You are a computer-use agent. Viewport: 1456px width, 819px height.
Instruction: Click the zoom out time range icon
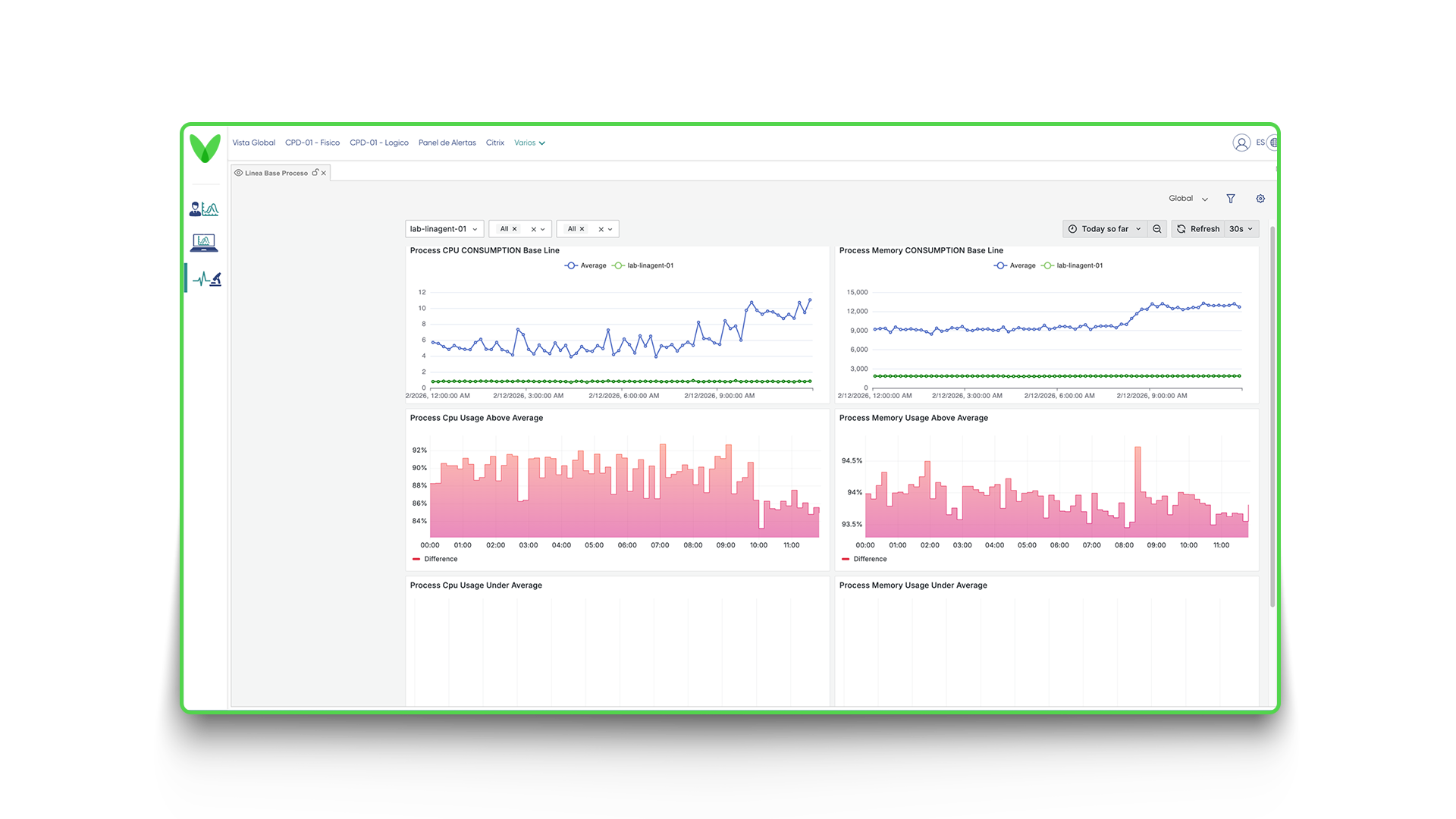[x=1157, y=229]
